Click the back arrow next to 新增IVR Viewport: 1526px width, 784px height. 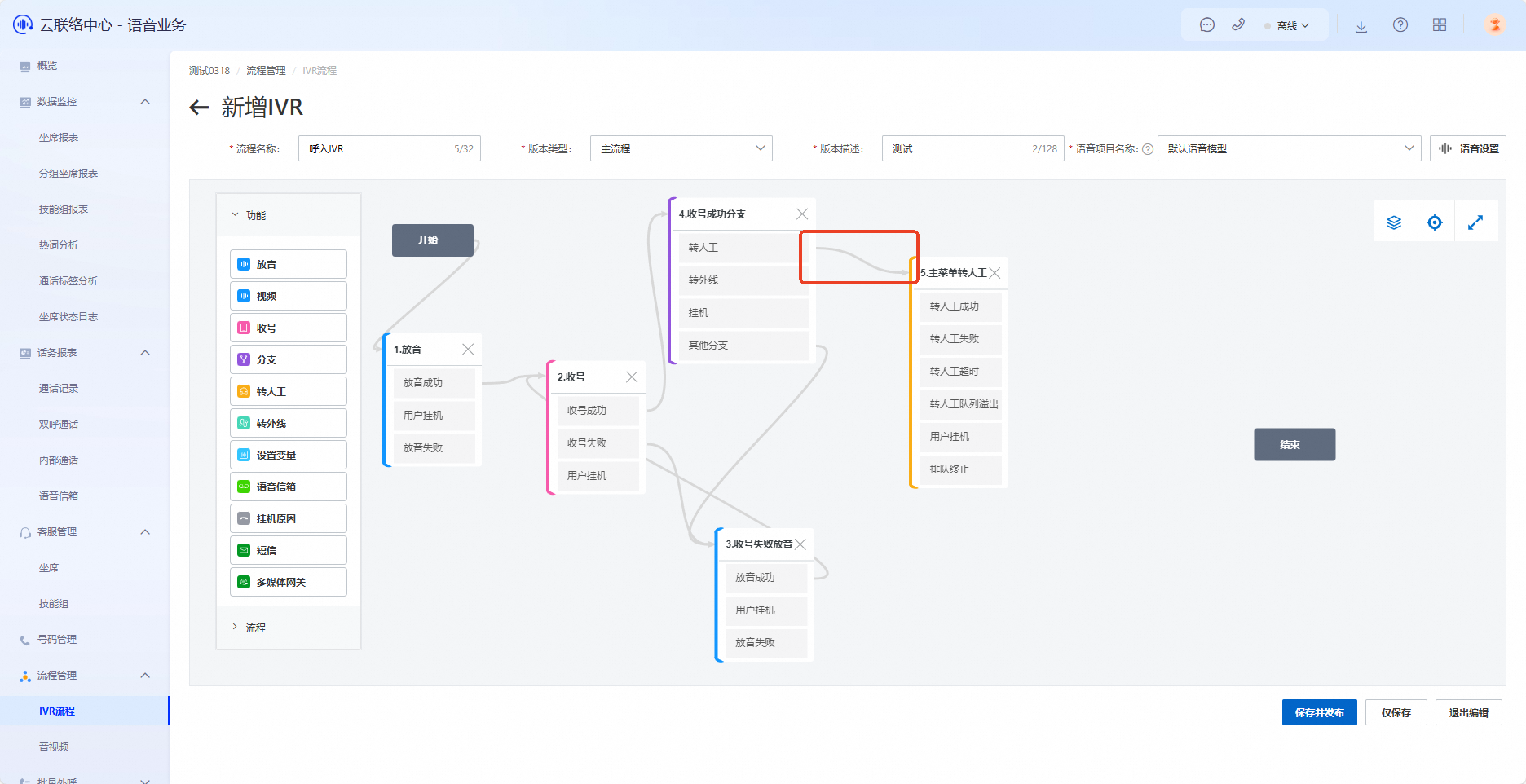[199, 108]
